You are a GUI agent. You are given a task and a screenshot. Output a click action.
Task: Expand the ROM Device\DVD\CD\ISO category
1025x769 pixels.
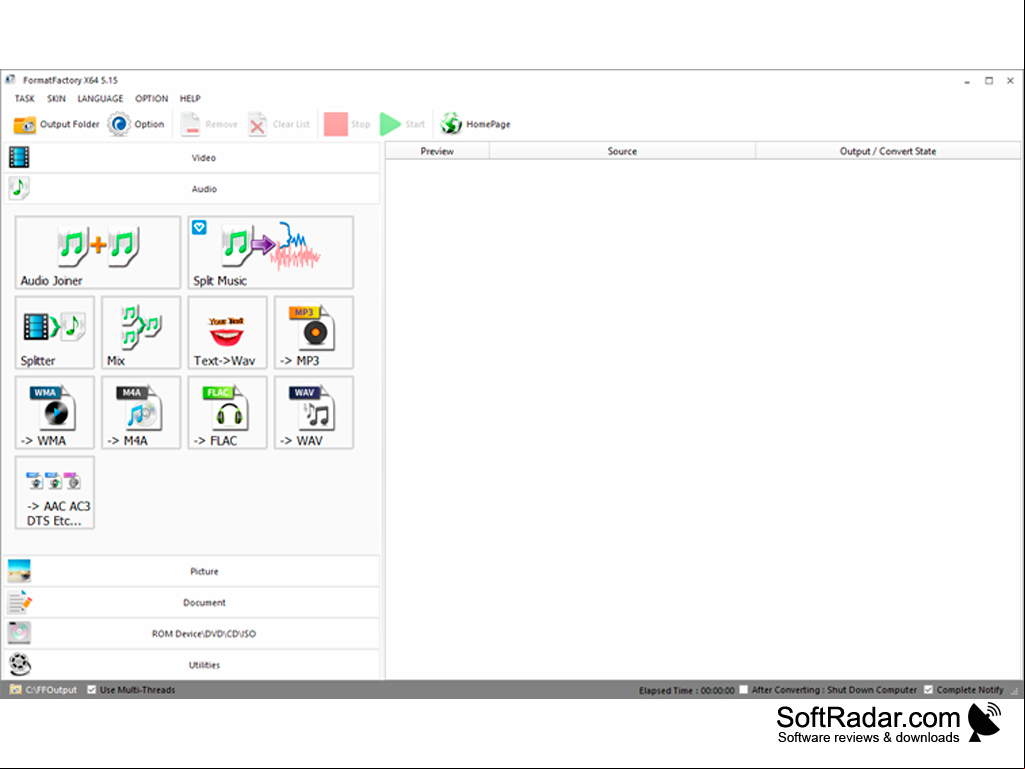[192, 634]
